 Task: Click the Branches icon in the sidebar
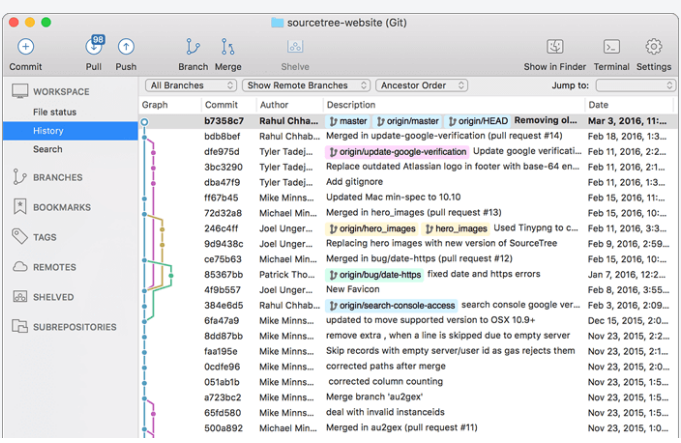point(20,177)
